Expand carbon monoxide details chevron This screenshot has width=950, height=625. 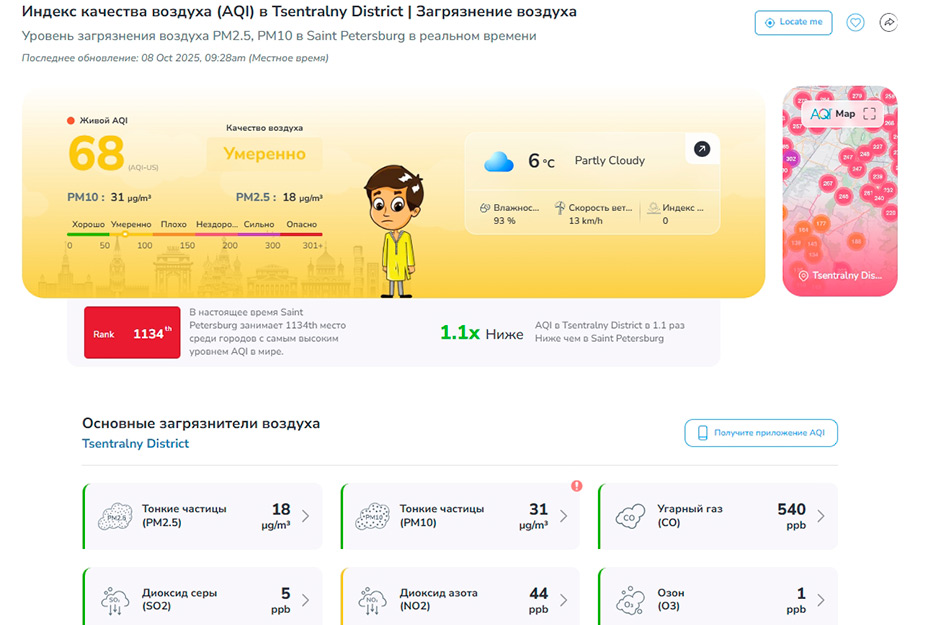(821, 516)
